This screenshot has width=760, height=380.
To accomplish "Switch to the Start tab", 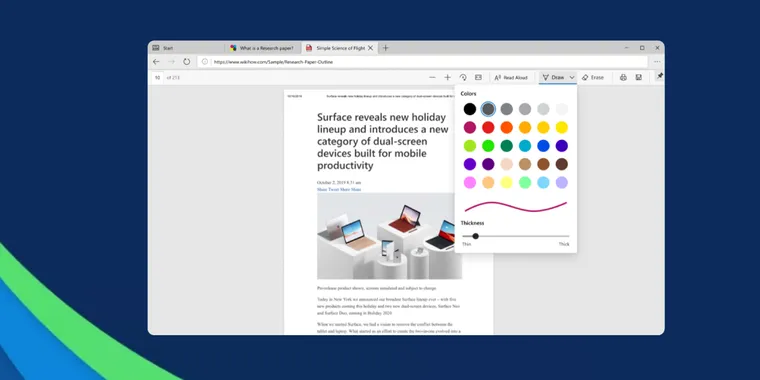I will (x=187, y=48).
